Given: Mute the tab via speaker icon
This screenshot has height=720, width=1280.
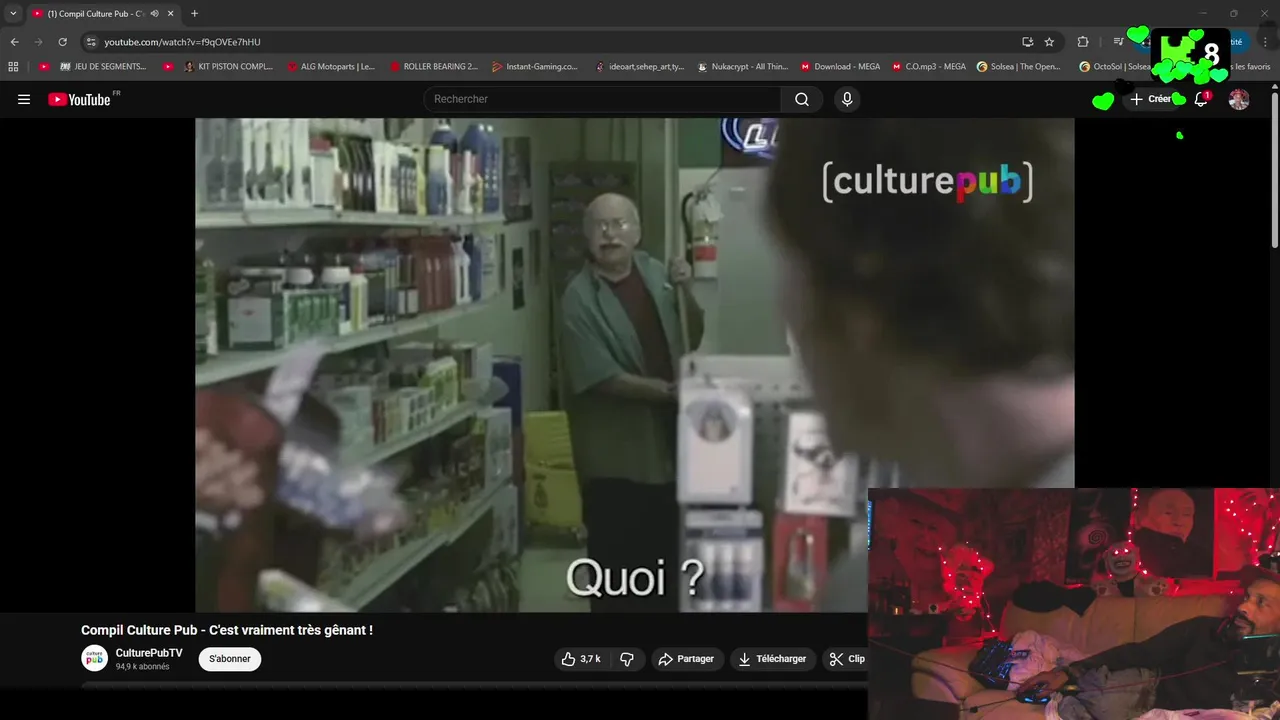Looking at the screenshot, I should pyautogui.click(x=154, y=14).
